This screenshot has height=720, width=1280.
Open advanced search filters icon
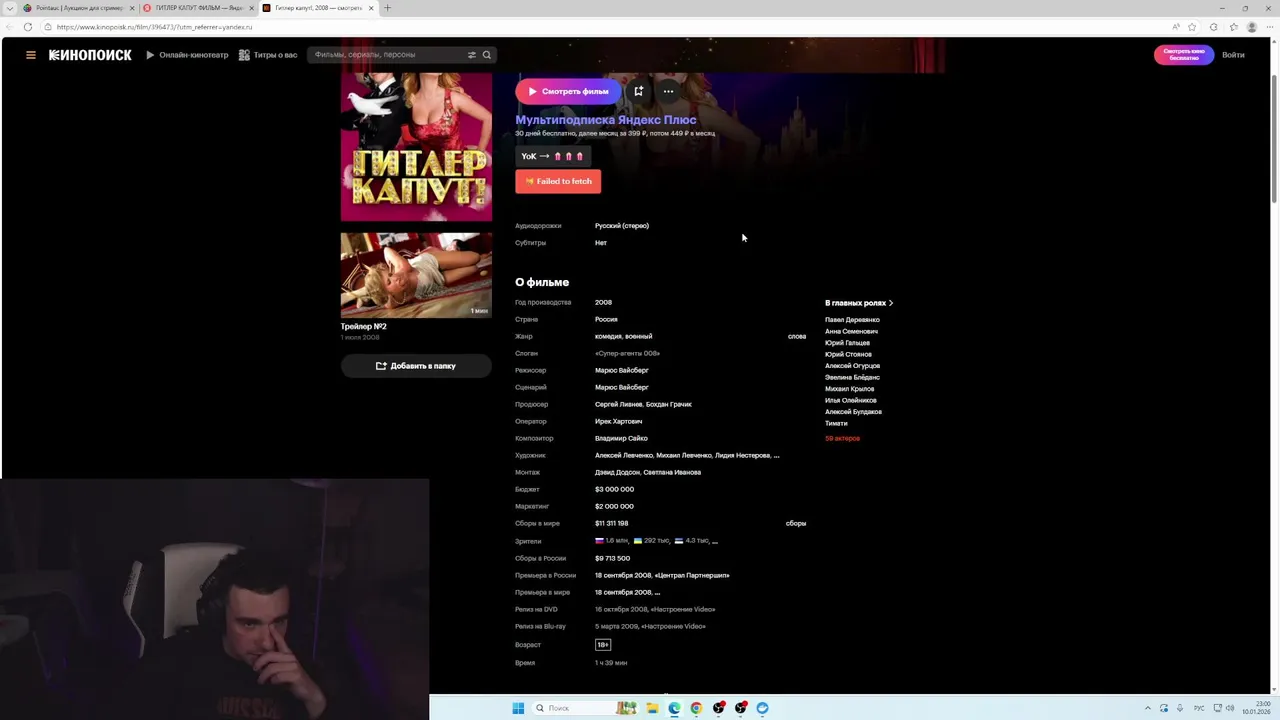(x=472, y=55)
